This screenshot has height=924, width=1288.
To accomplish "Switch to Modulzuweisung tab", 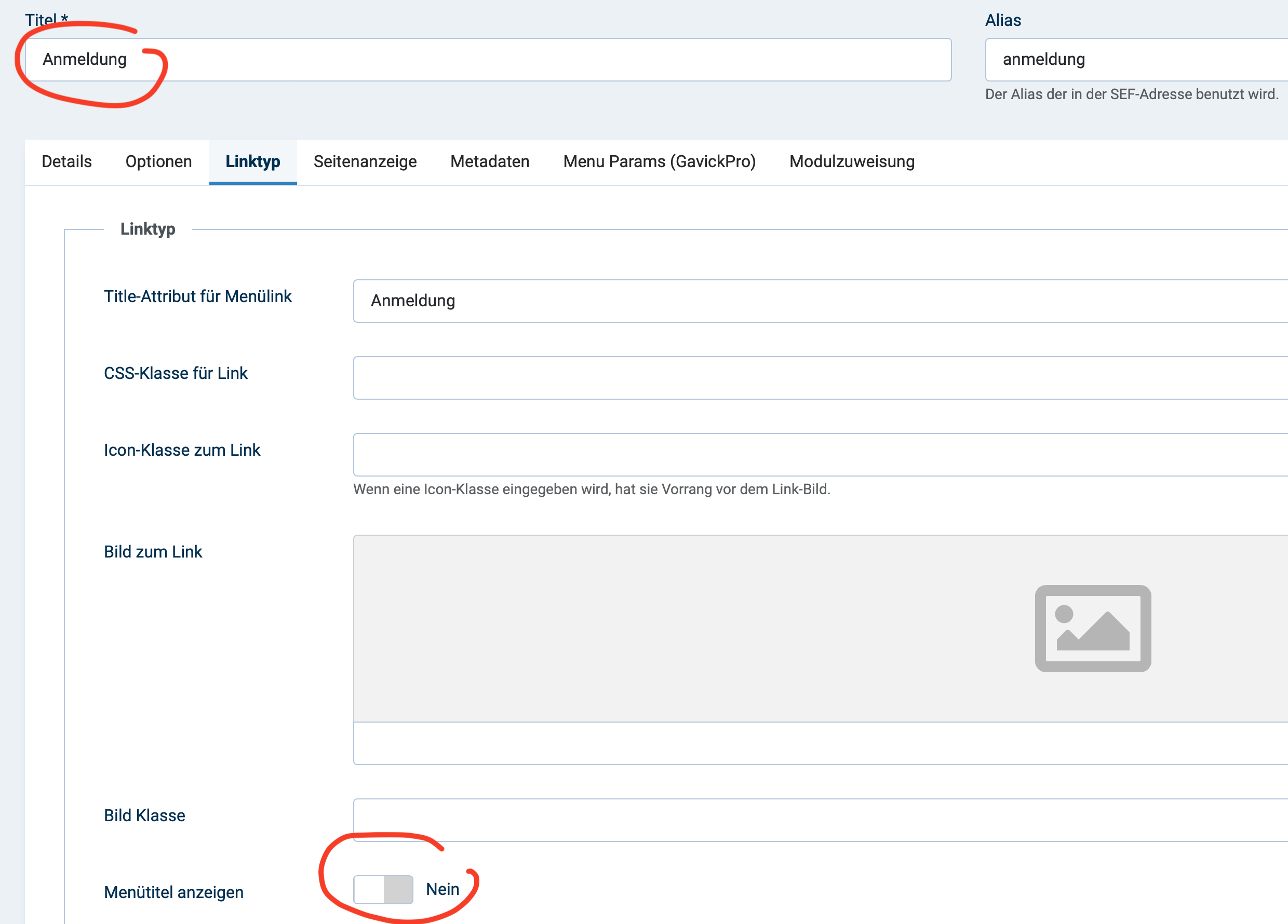I will pyautogui.click(x=851, y=162).
